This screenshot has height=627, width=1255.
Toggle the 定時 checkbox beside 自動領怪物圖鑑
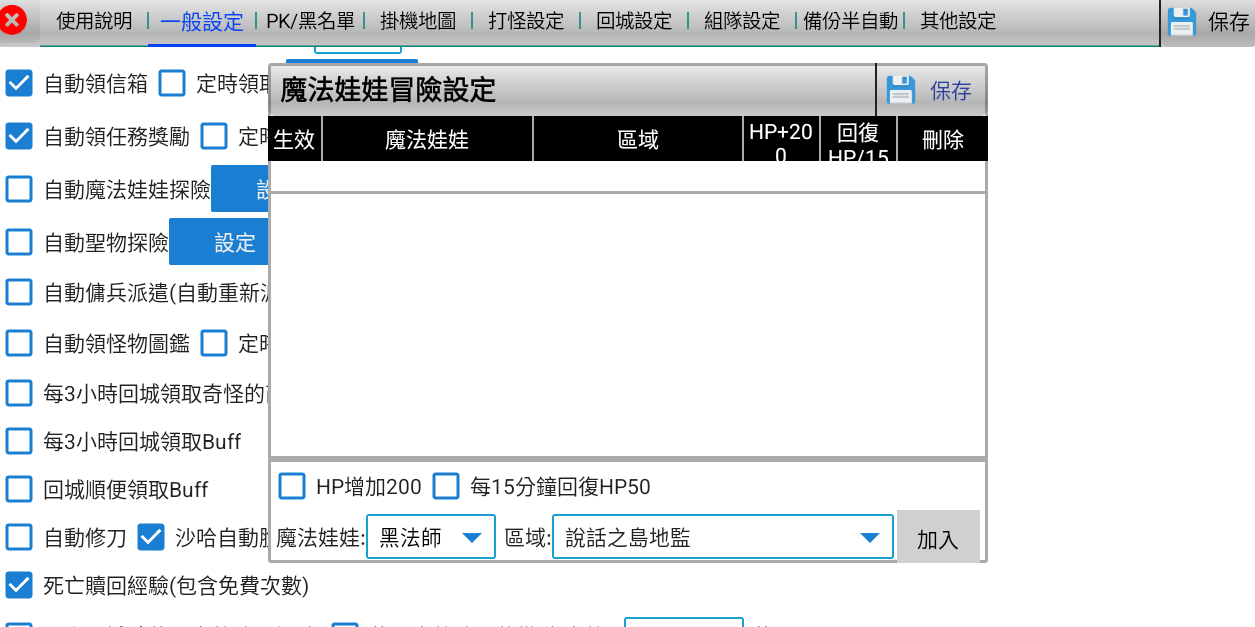214,343
